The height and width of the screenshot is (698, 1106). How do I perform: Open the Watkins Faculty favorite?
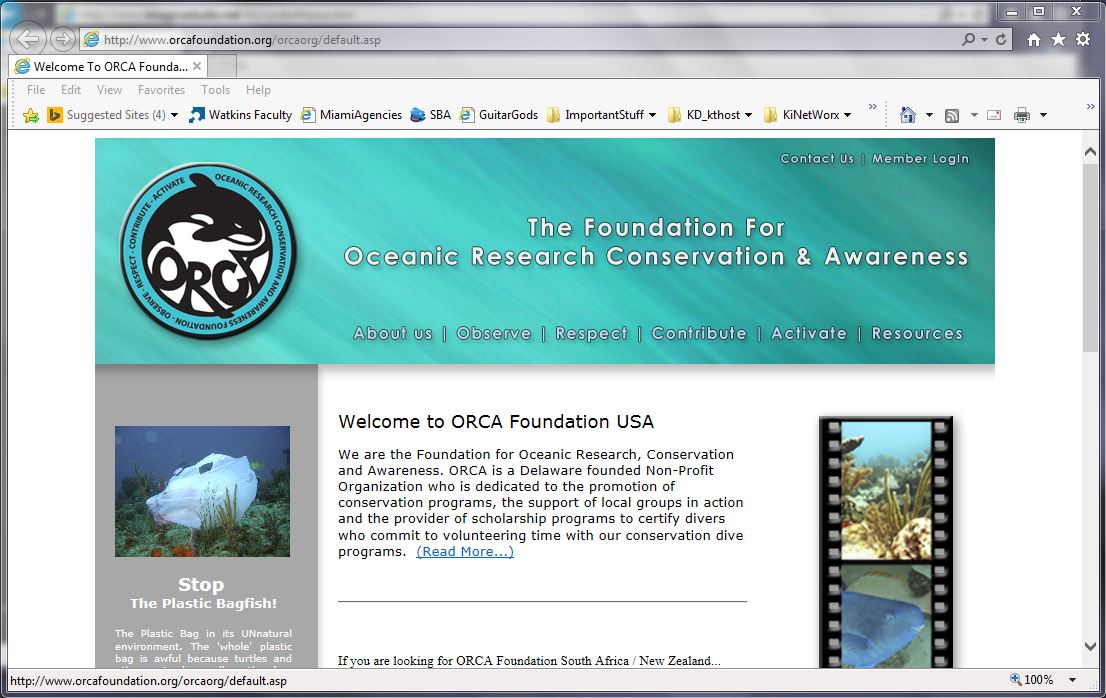(241, 115)
